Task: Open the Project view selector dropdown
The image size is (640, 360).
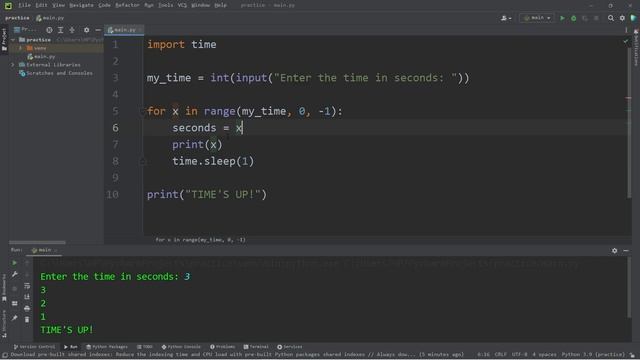Action: pos(25,30)
